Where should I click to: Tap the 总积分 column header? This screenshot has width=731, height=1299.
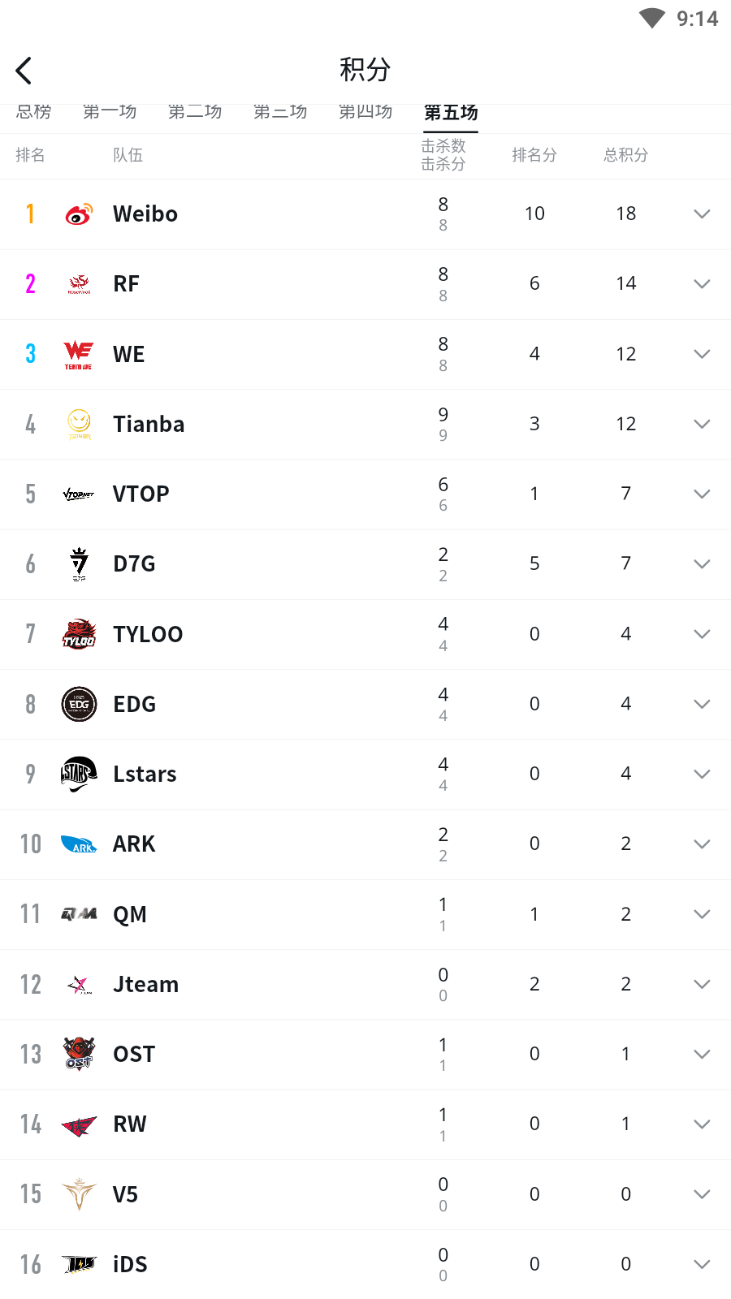[626, 155]
